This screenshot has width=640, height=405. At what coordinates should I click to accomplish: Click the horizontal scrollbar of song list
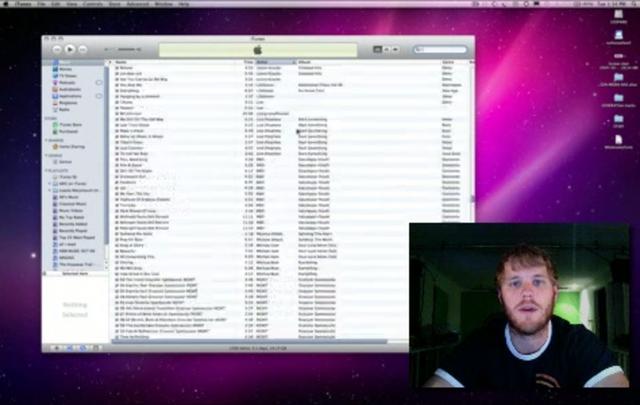[249, 341]
